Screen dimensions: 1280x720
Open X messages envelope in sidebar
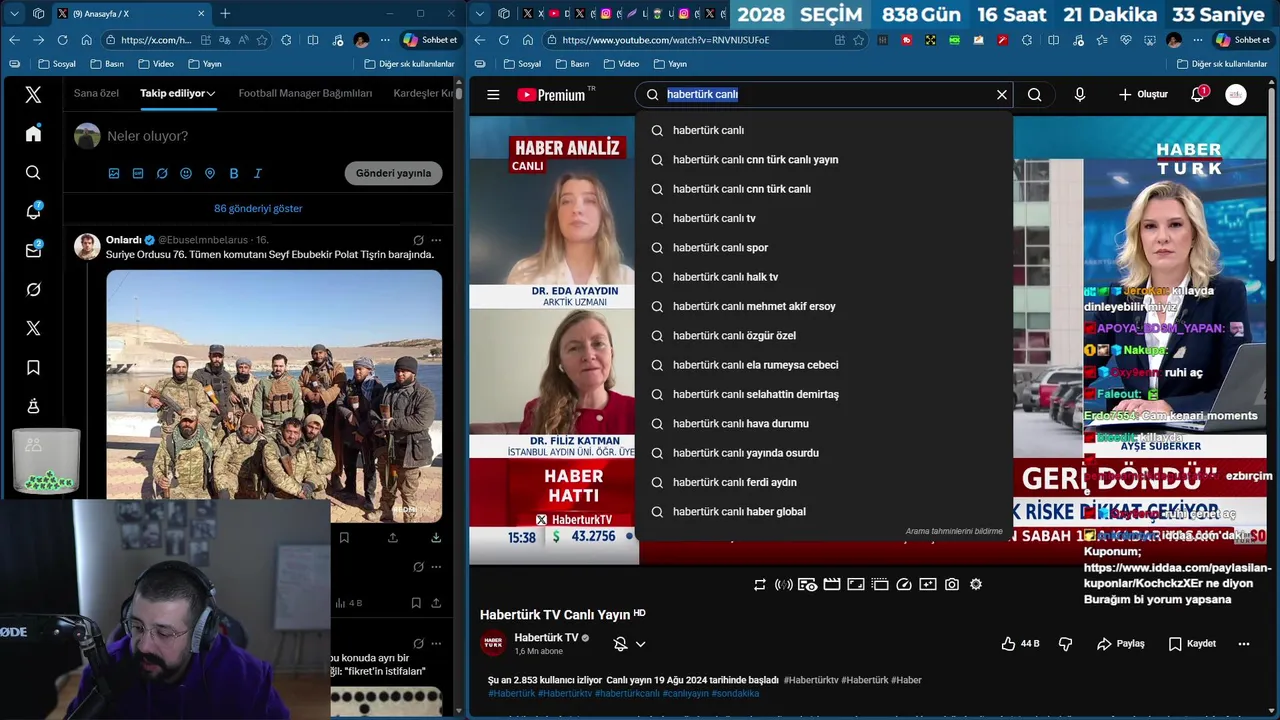(x=33, y=250)
